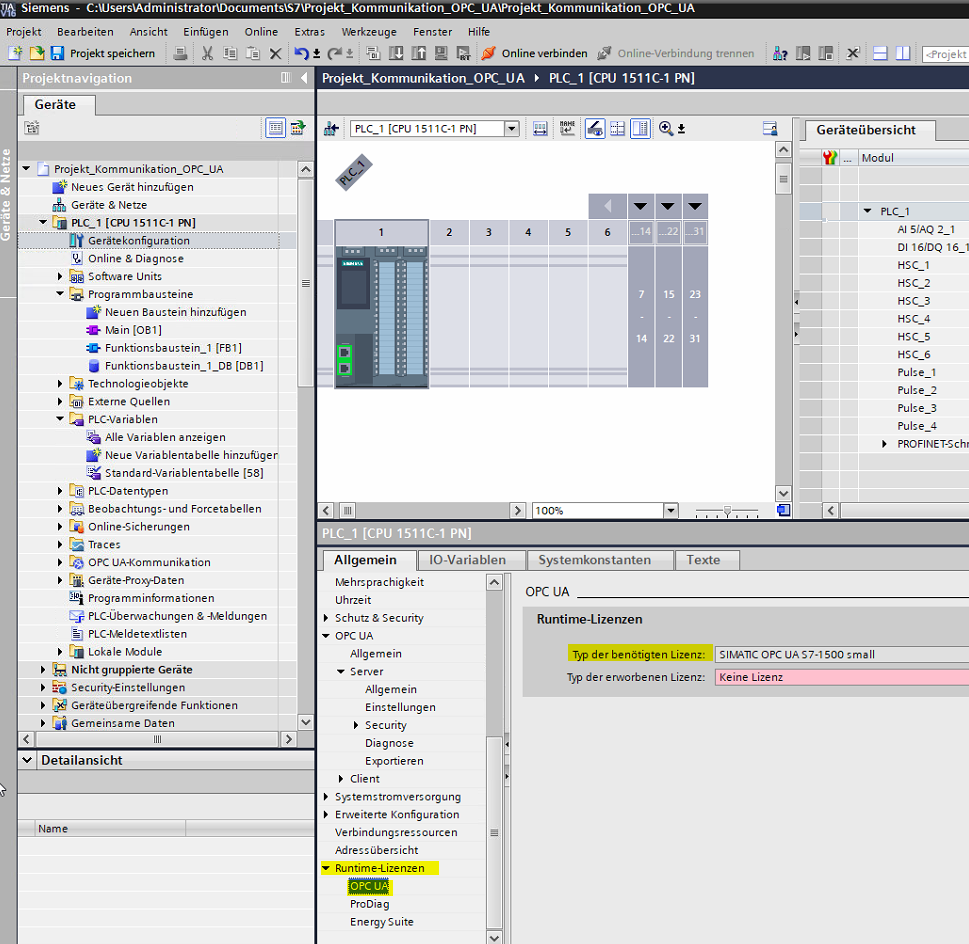Split editor area vertically
Screen dimensions: 969x944
903,54
